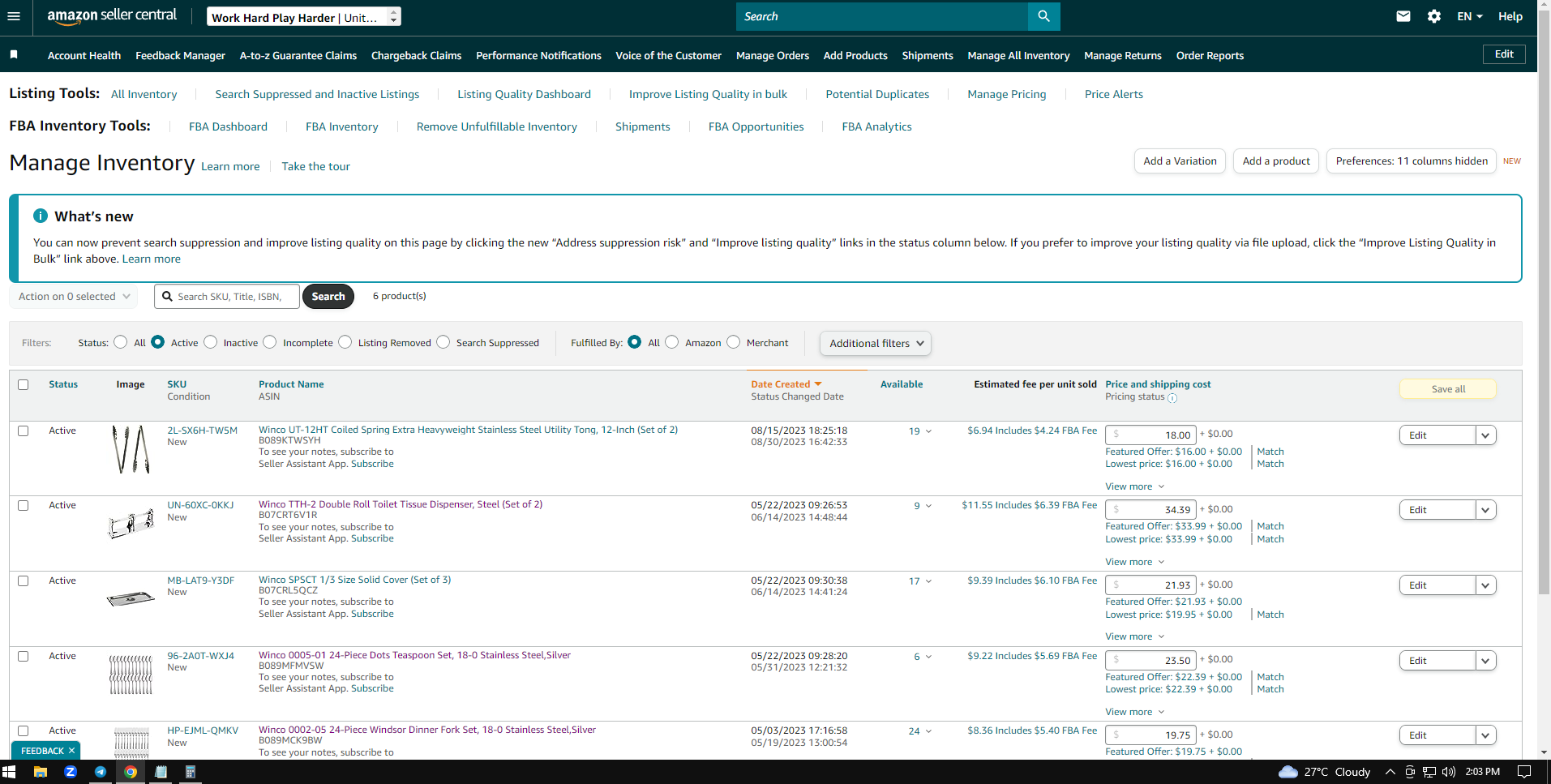Viewport: 1551px width, 784px height.
Task: Expand Edit dropdown arrow for toilet tissue row
Action: pyautogui.click(x=1485, y=510)
